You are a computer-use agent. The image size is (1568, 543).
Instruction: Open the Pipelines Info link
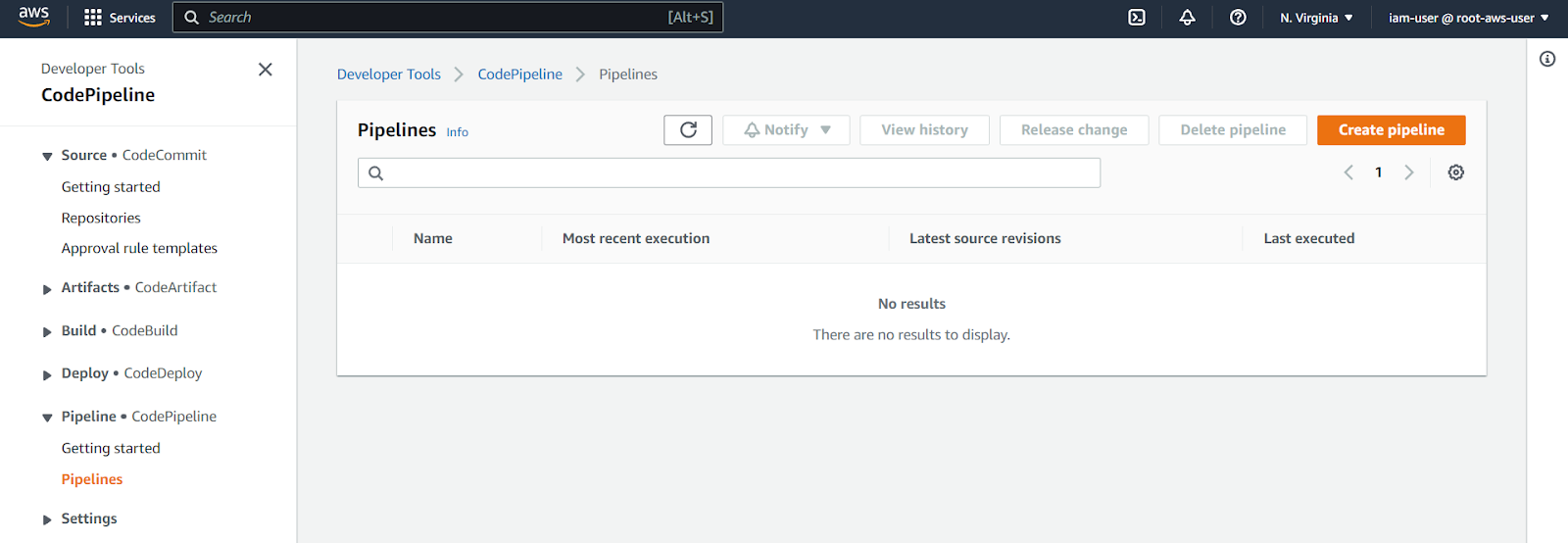[x=458, y=132]
